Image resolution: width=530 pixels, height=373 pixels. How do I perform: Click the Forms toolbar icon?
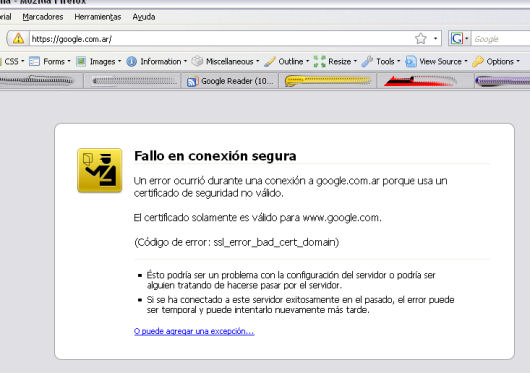pyautogui.click(x=34, y=61)
